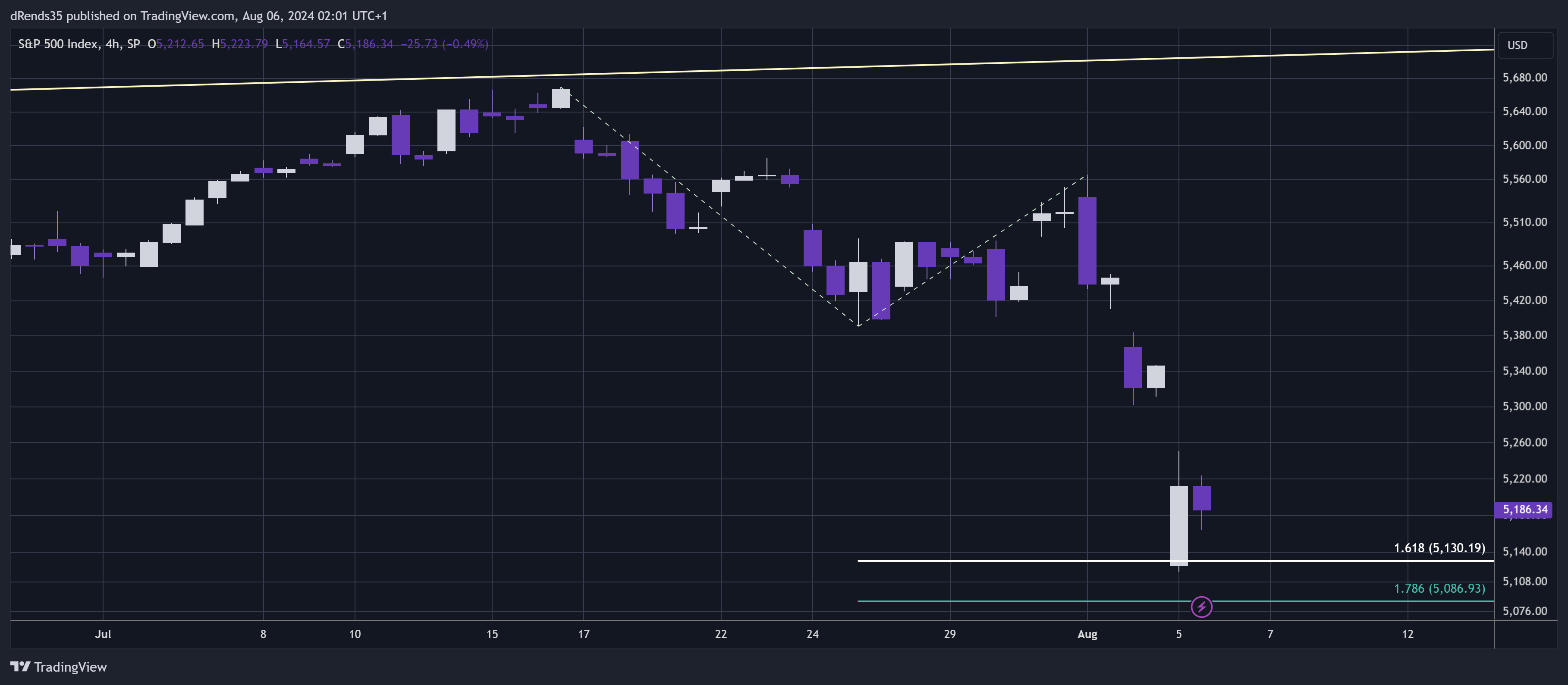This screenshot has height=685, width=1568.
Task: Click the TradingView logo at bottom left
Action: point(58,667)
